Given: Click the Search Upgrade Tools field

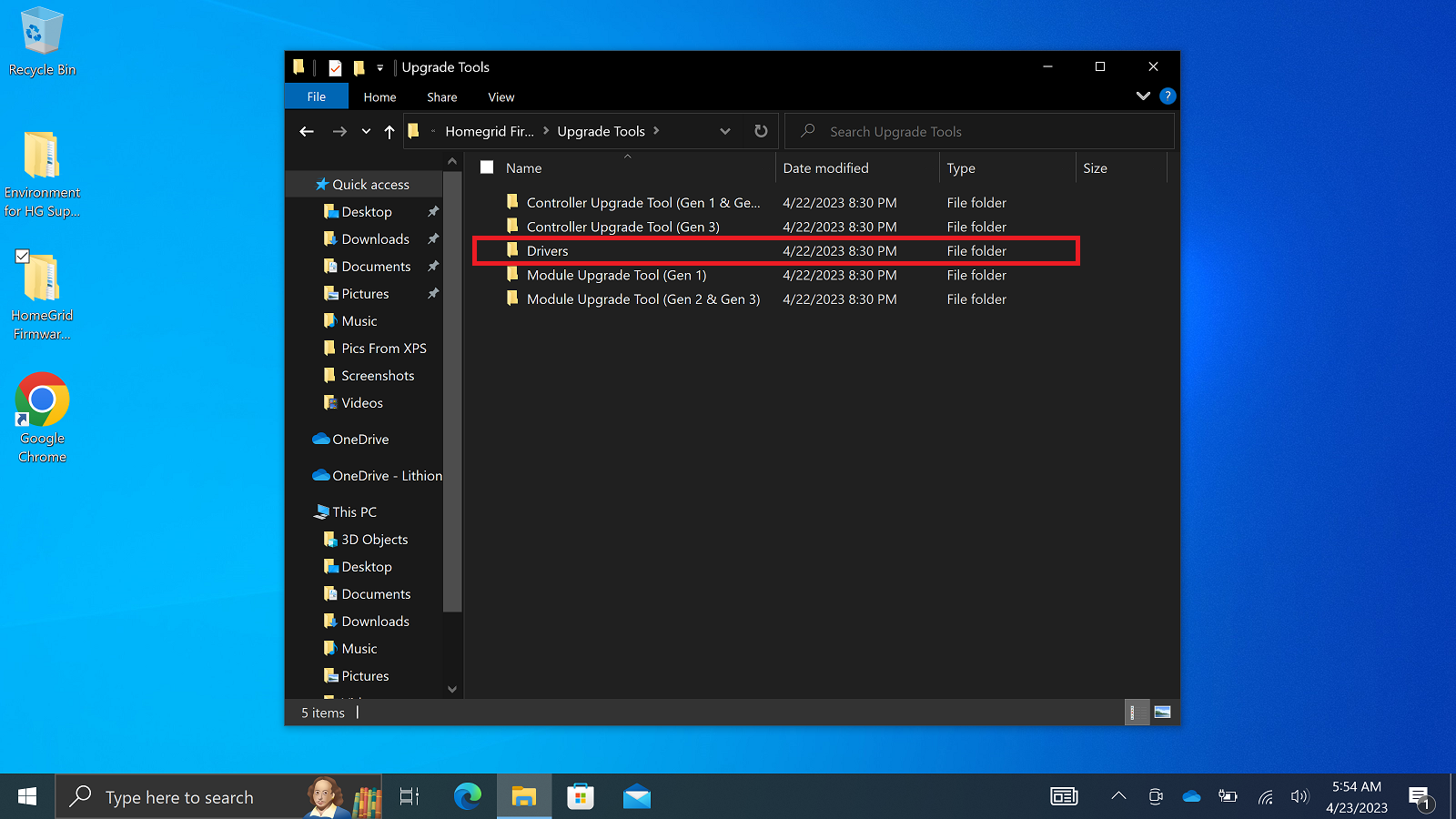Looking at the screenshot, I should pyautogui.click(x=979, y=132).
